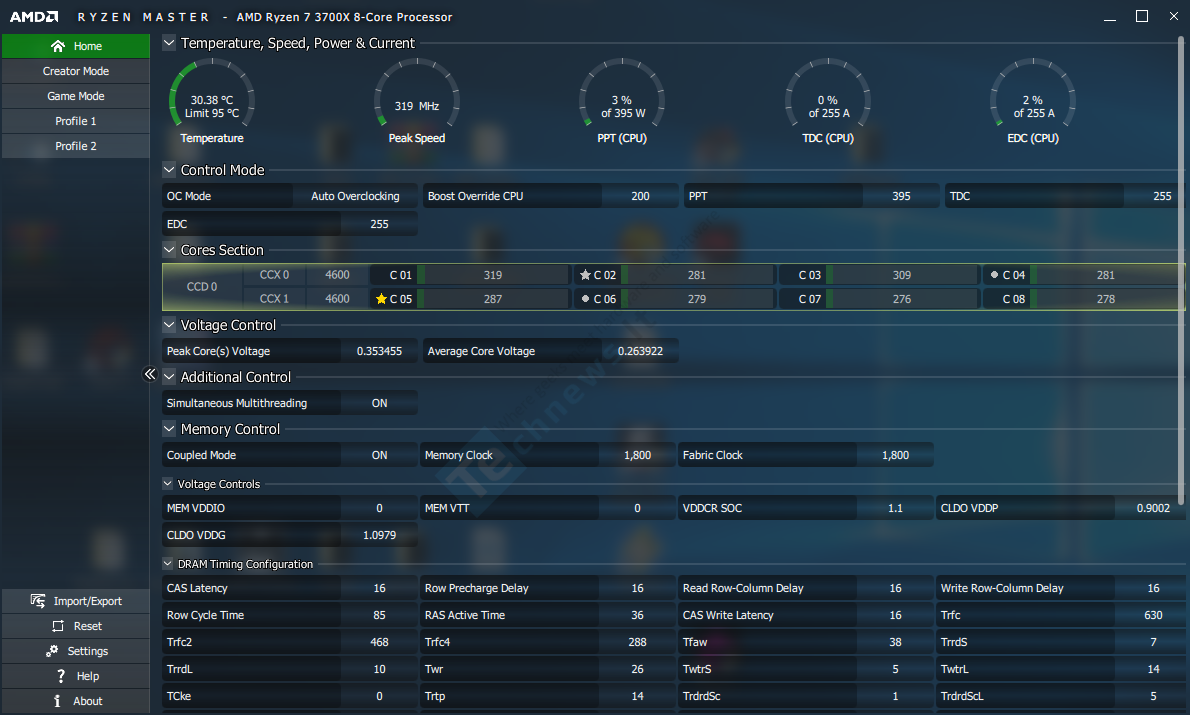Collapse Temperature, Speed, Power & Current section
Viewport: 1190px width, 715px height.
coord(169,43)
